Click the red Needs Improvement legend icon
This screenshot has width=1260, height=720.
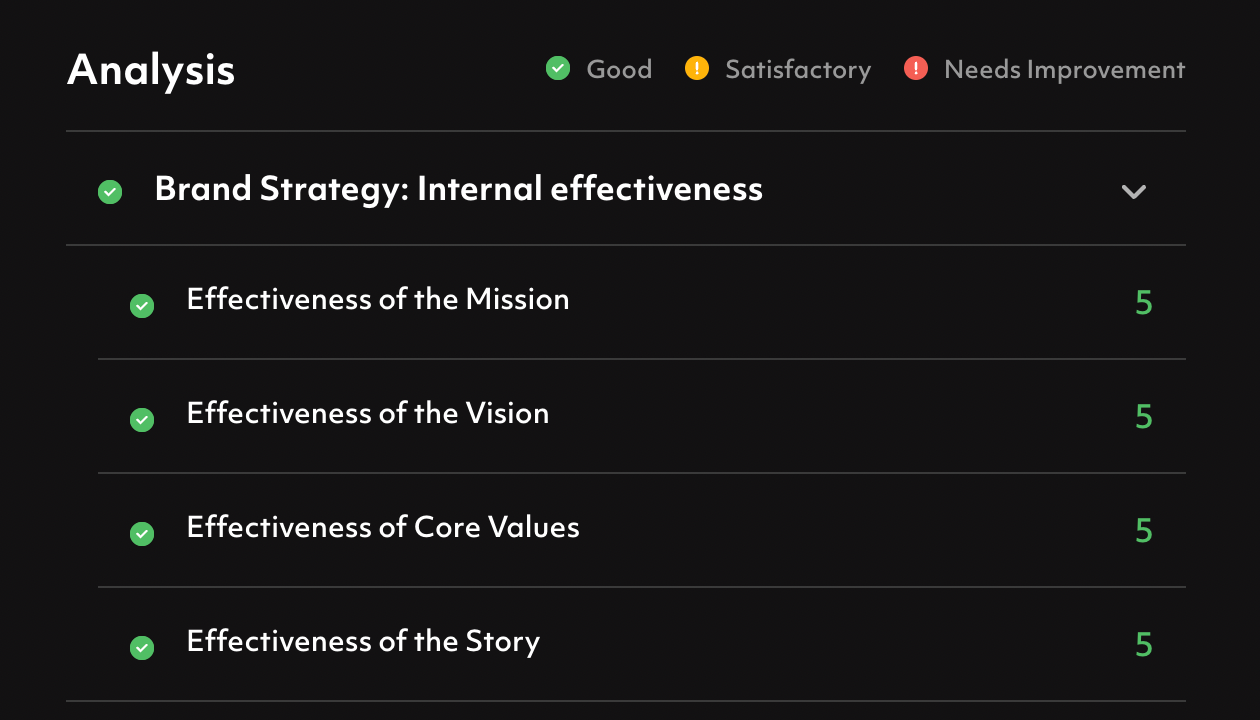(915, 69)
